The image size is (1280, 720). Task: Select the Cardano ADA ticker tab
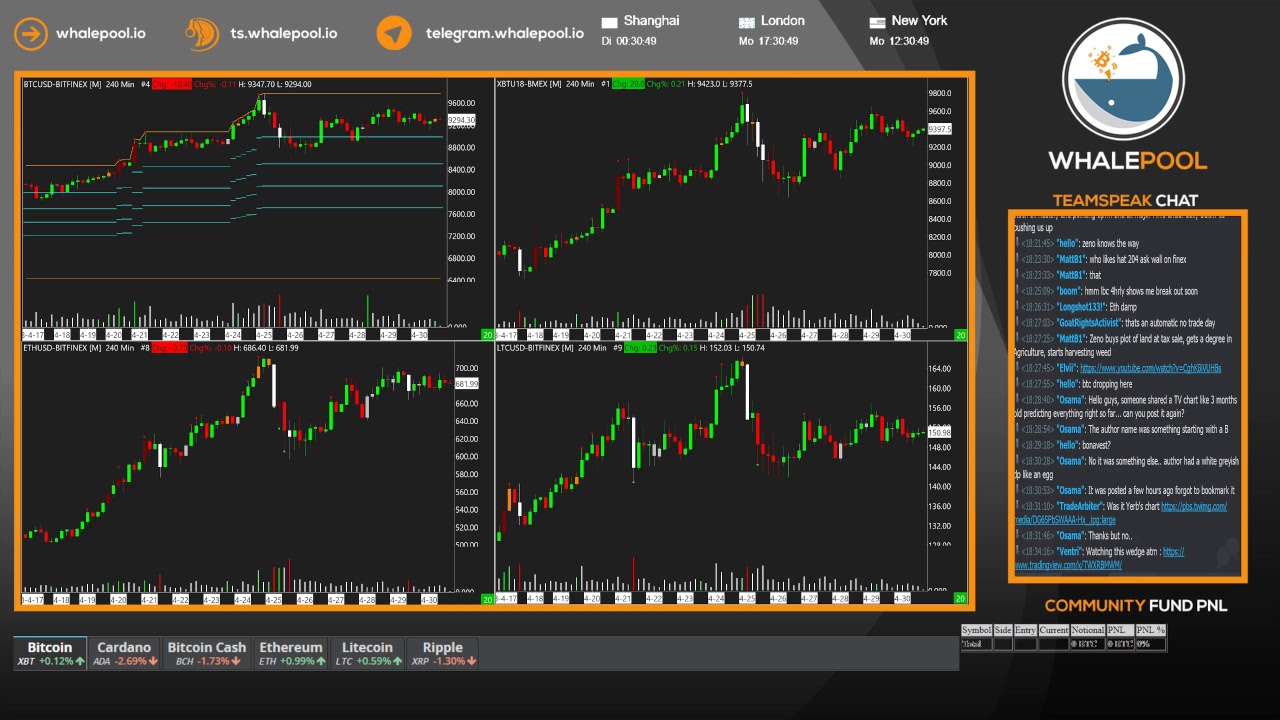click(x=124, y=653)
